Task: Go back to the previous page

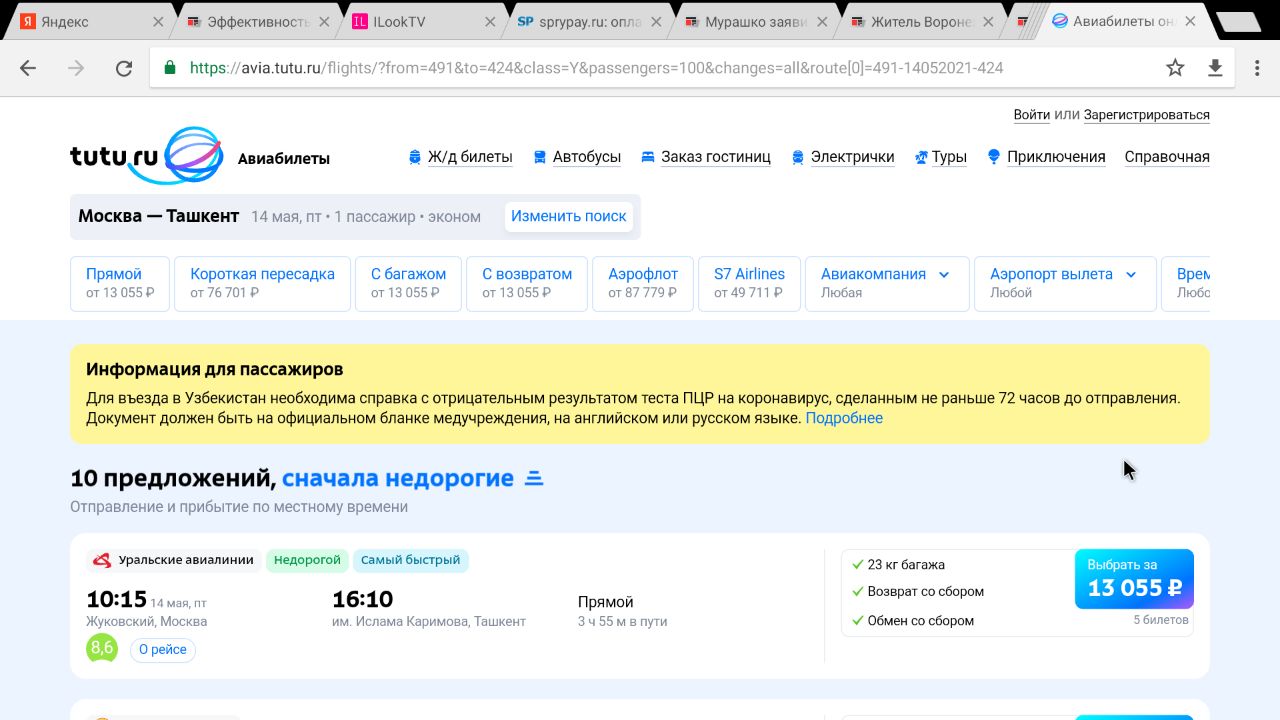Action: pyautogui.click(x=28, y=68)
